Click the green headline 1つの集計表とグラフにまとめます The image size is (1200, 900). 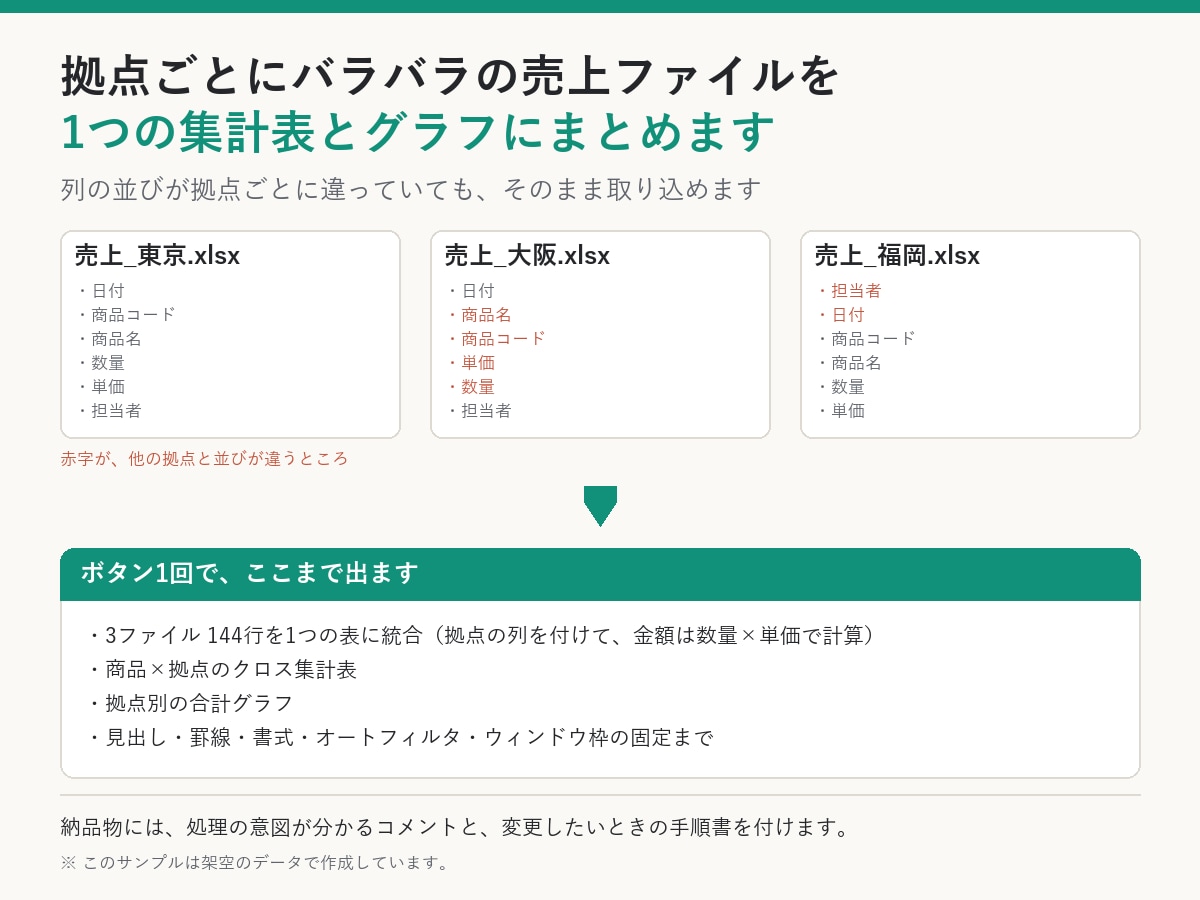pos(418,132)
